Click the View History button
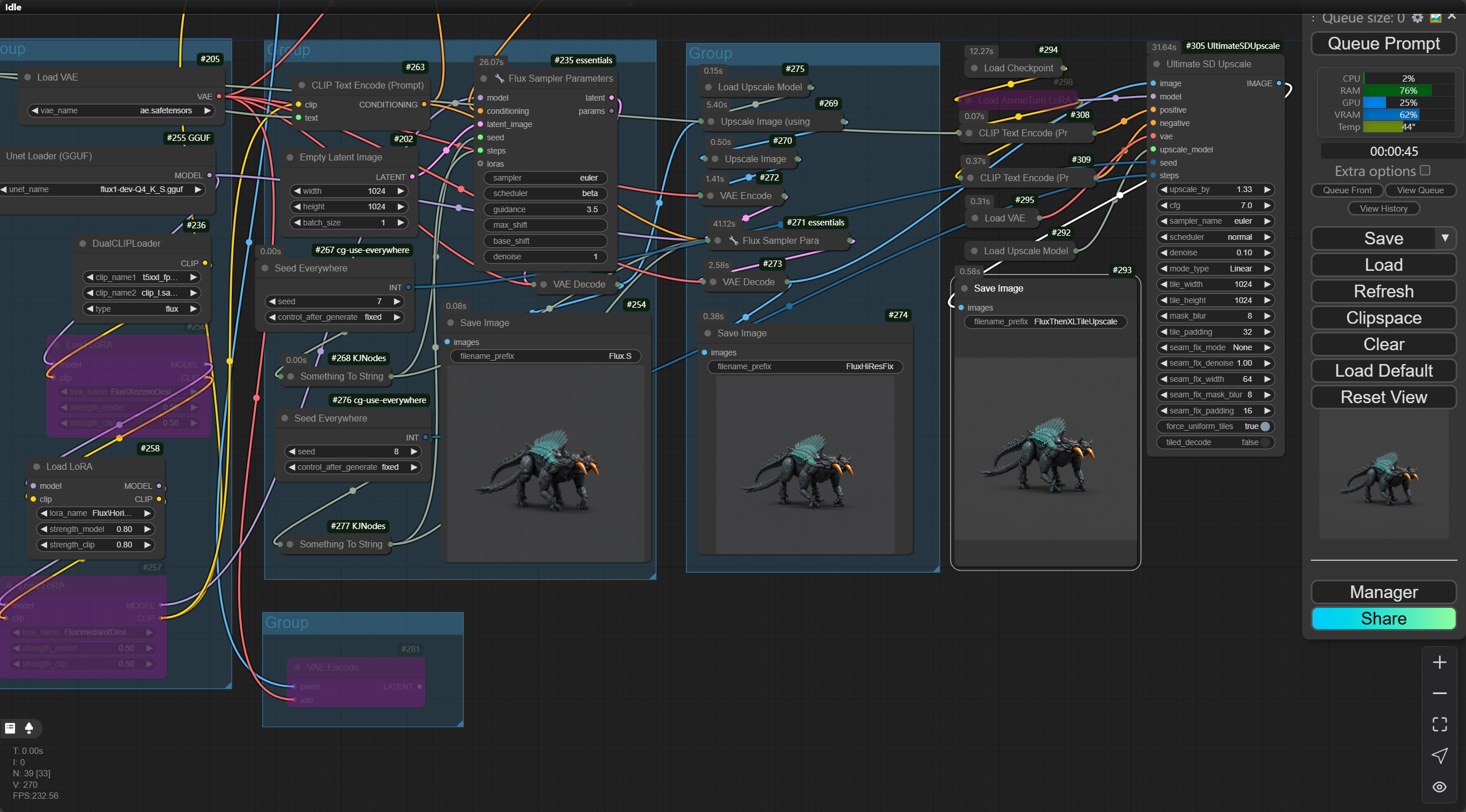The height and width of the screenshot is (812, 1466). coord(1383,209)
